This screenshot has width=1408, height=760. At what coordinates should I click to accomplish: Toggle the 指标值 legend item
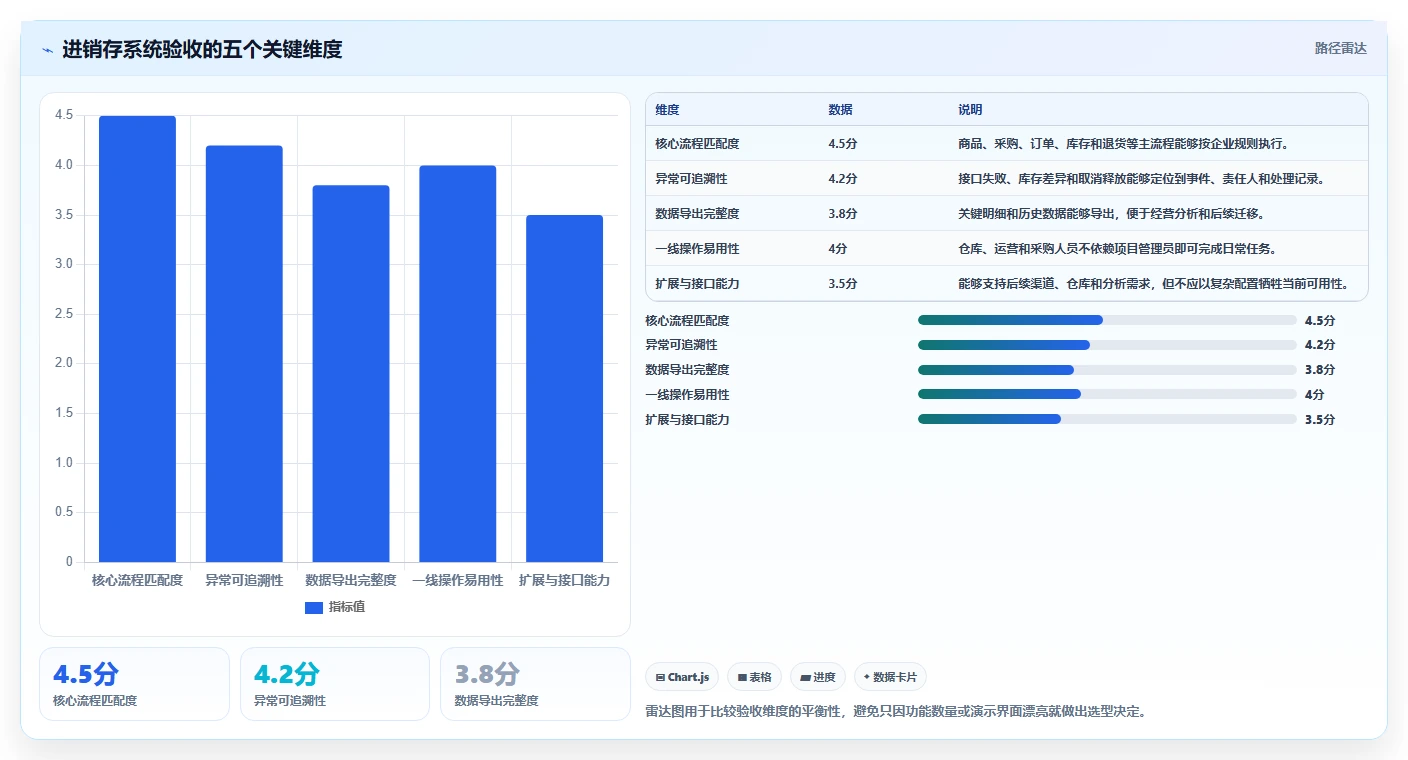pos(335,607)
